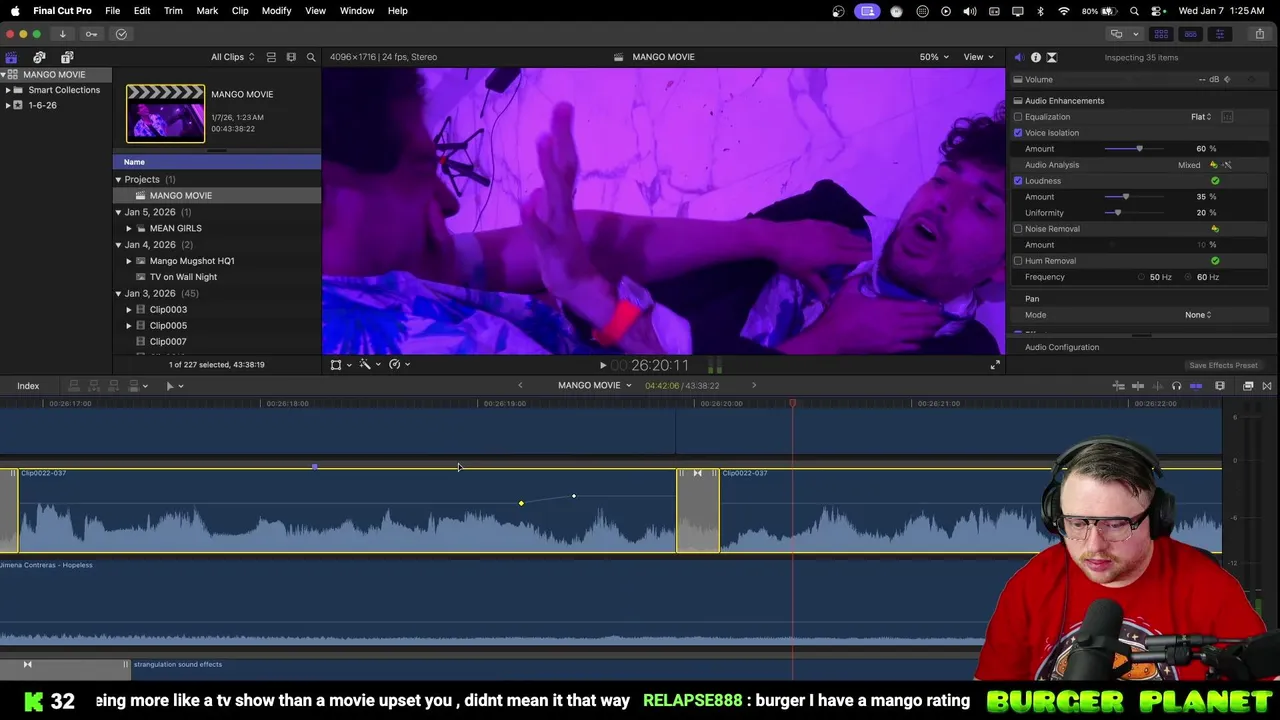This screenshot has height=720, width=1280.
Task: Open the Titles and Generators sidebar
Action: (x=67, y=57)
